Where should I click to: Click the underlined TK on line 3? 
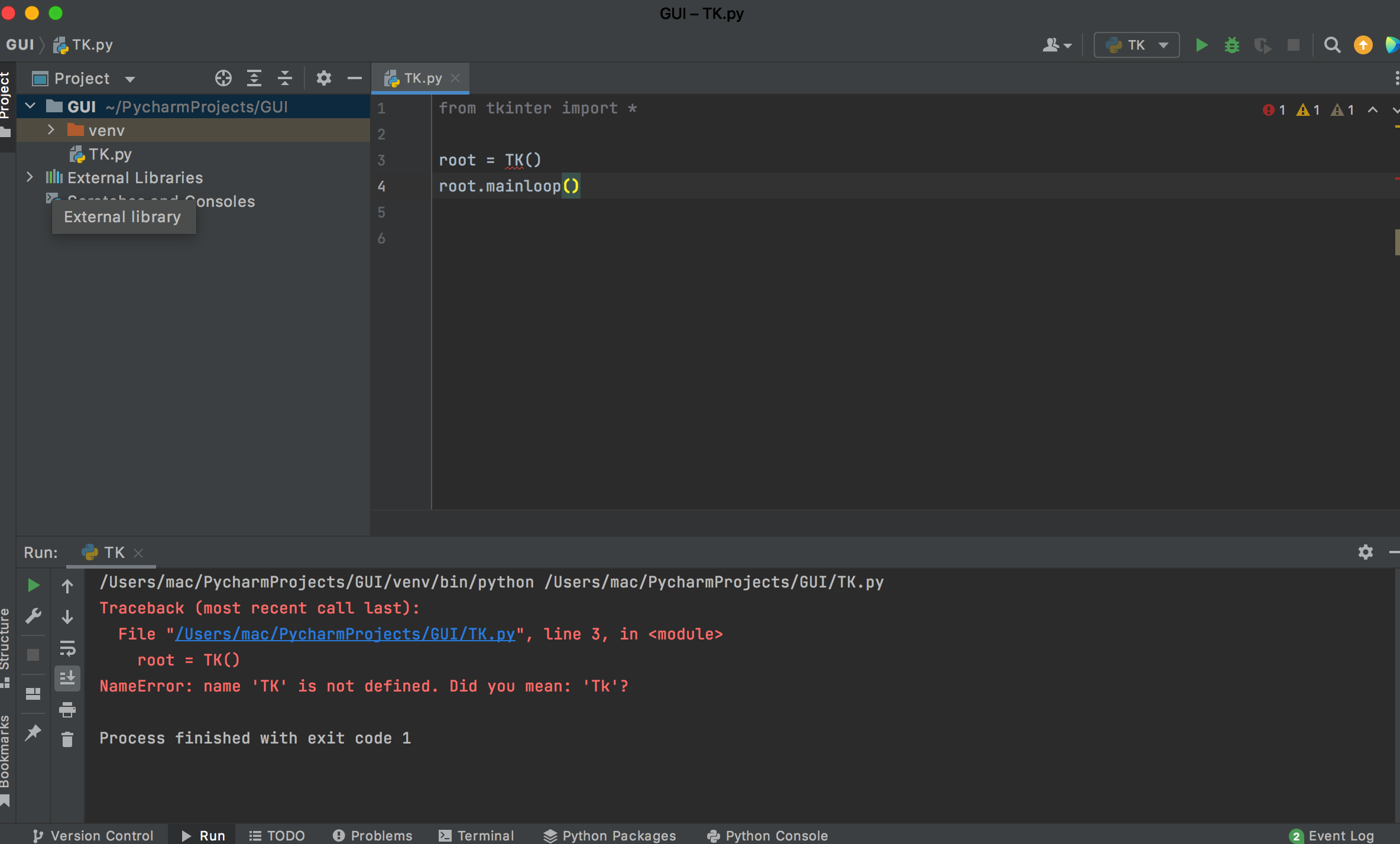tap(514, 160)
